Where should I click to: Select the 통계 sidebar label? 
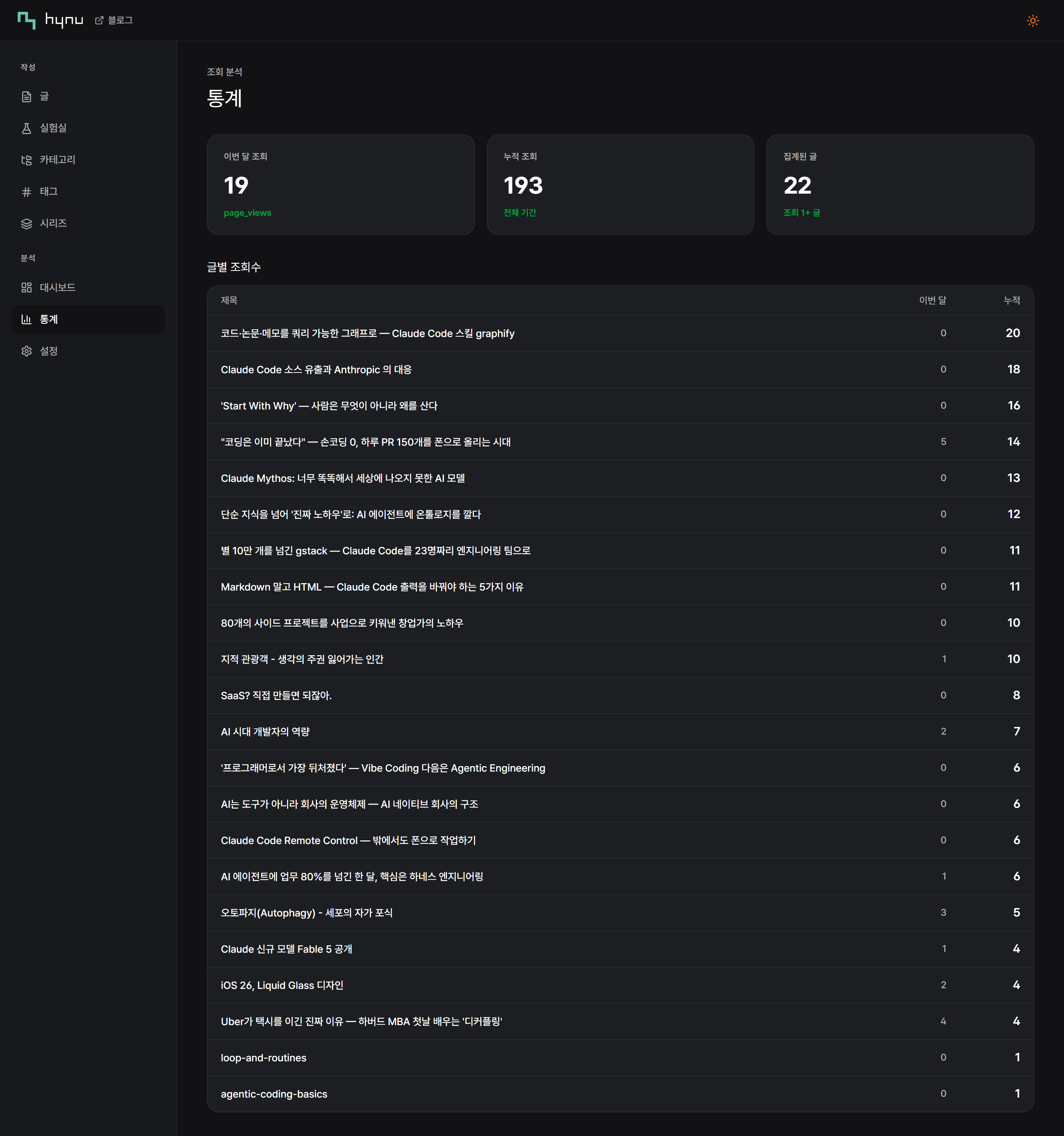pyautogui.click(x=48, y=319)
